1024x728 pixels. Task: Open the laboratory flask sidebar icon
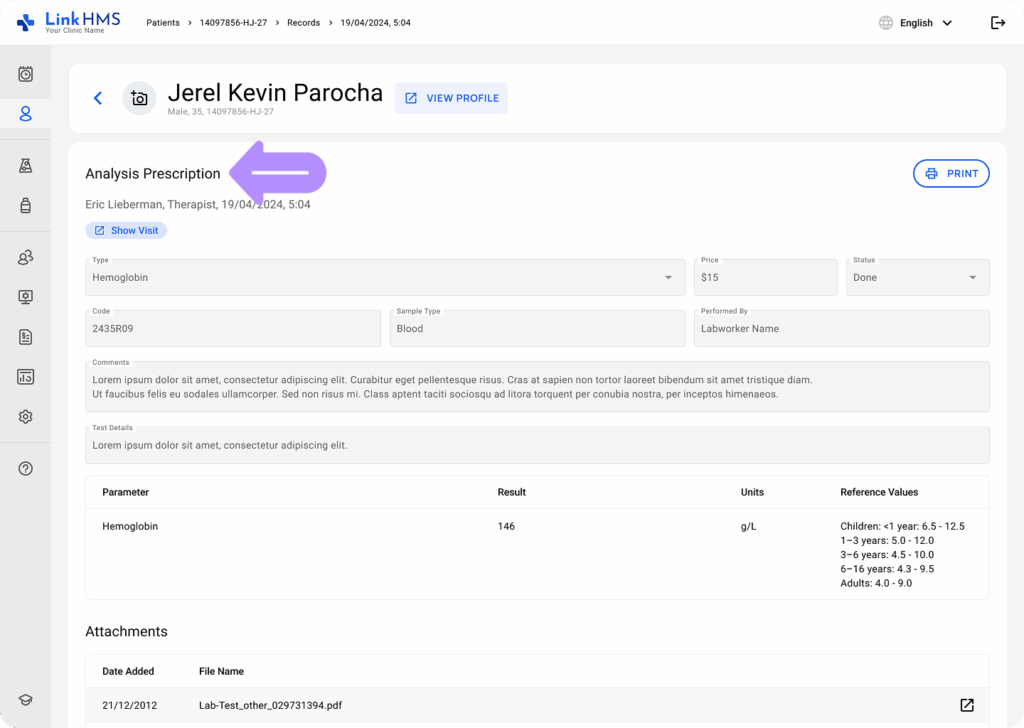pyautogui.click(x=25, y=166)
